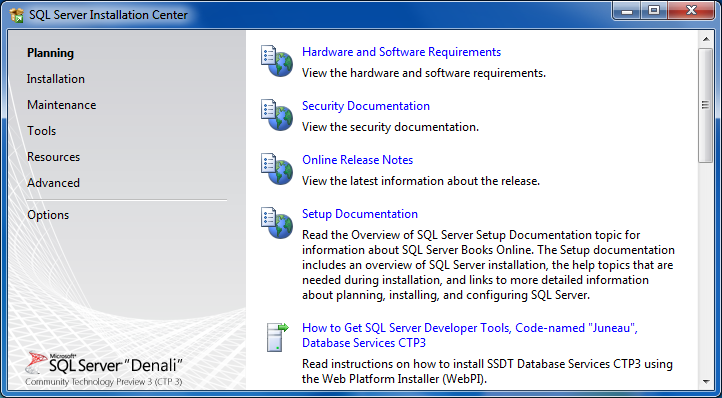This screenshot has height=398, width=722.
Task: Open the Planning section
Action: pyautogui.click(x=50, y=53)
